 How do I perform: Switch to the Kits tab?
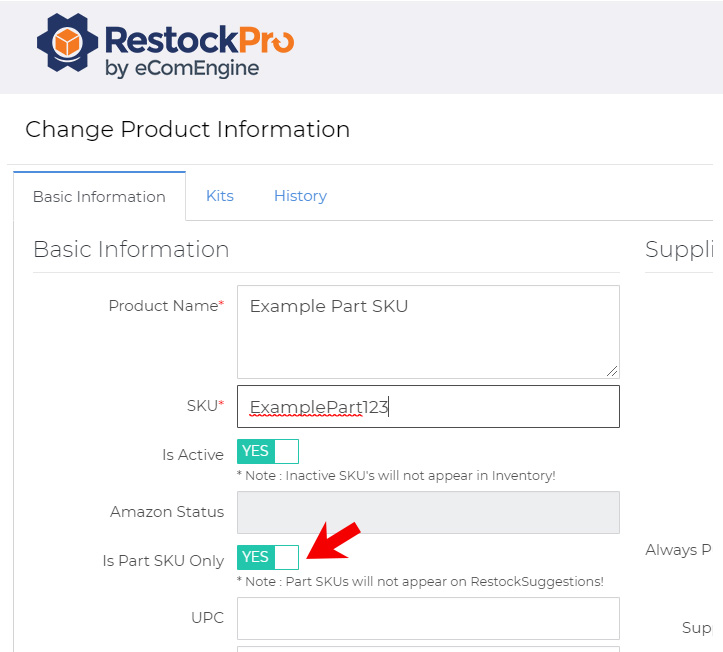tap(220, 196)
